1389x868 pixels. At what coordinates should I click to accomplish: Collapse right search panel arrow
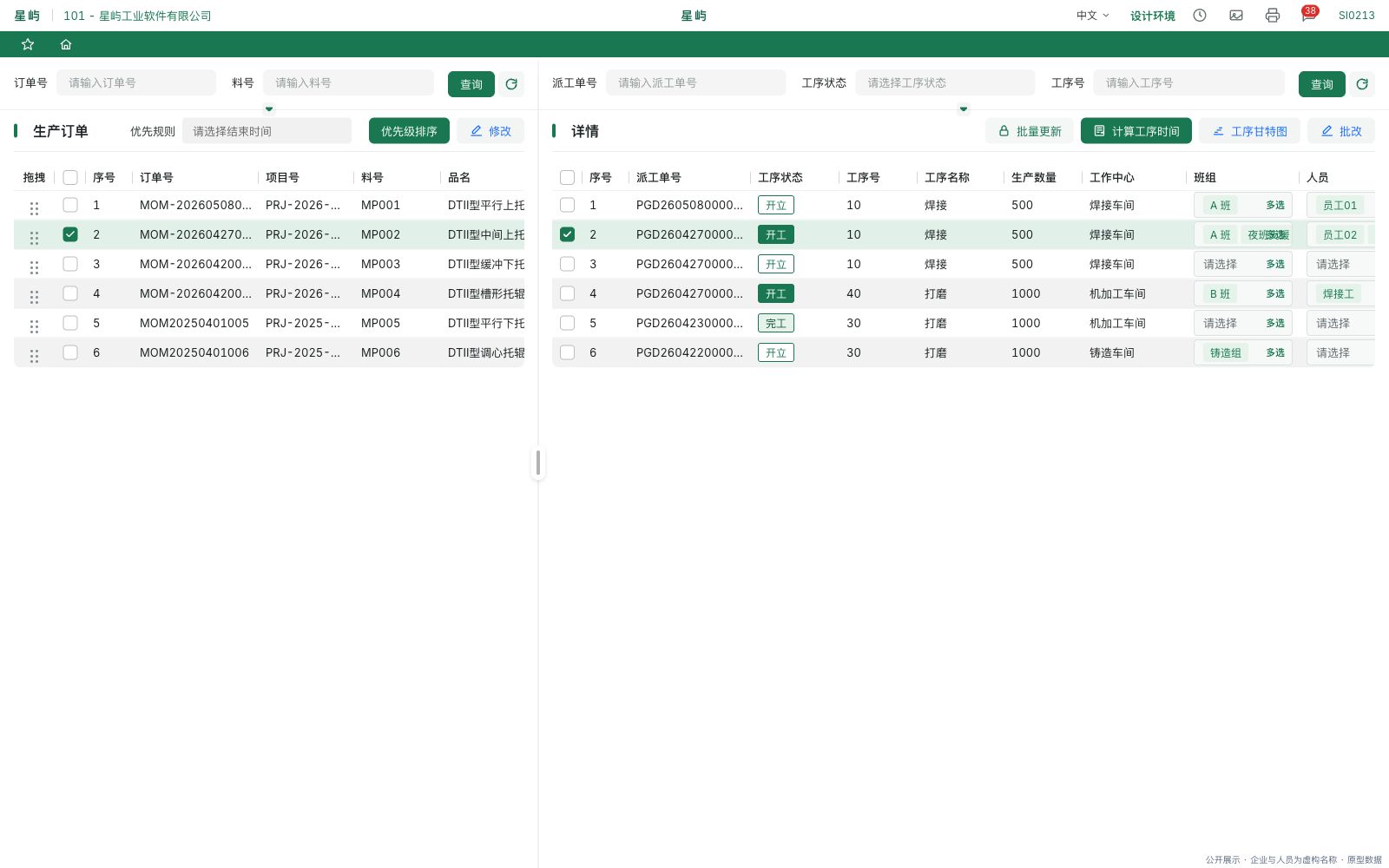(964, 108)
